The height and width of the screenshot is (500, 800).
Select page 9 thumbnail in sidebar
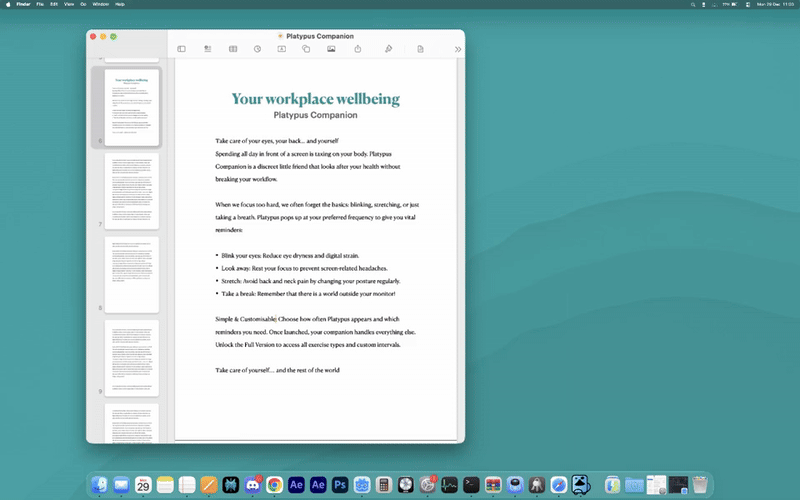pos(132,358)
